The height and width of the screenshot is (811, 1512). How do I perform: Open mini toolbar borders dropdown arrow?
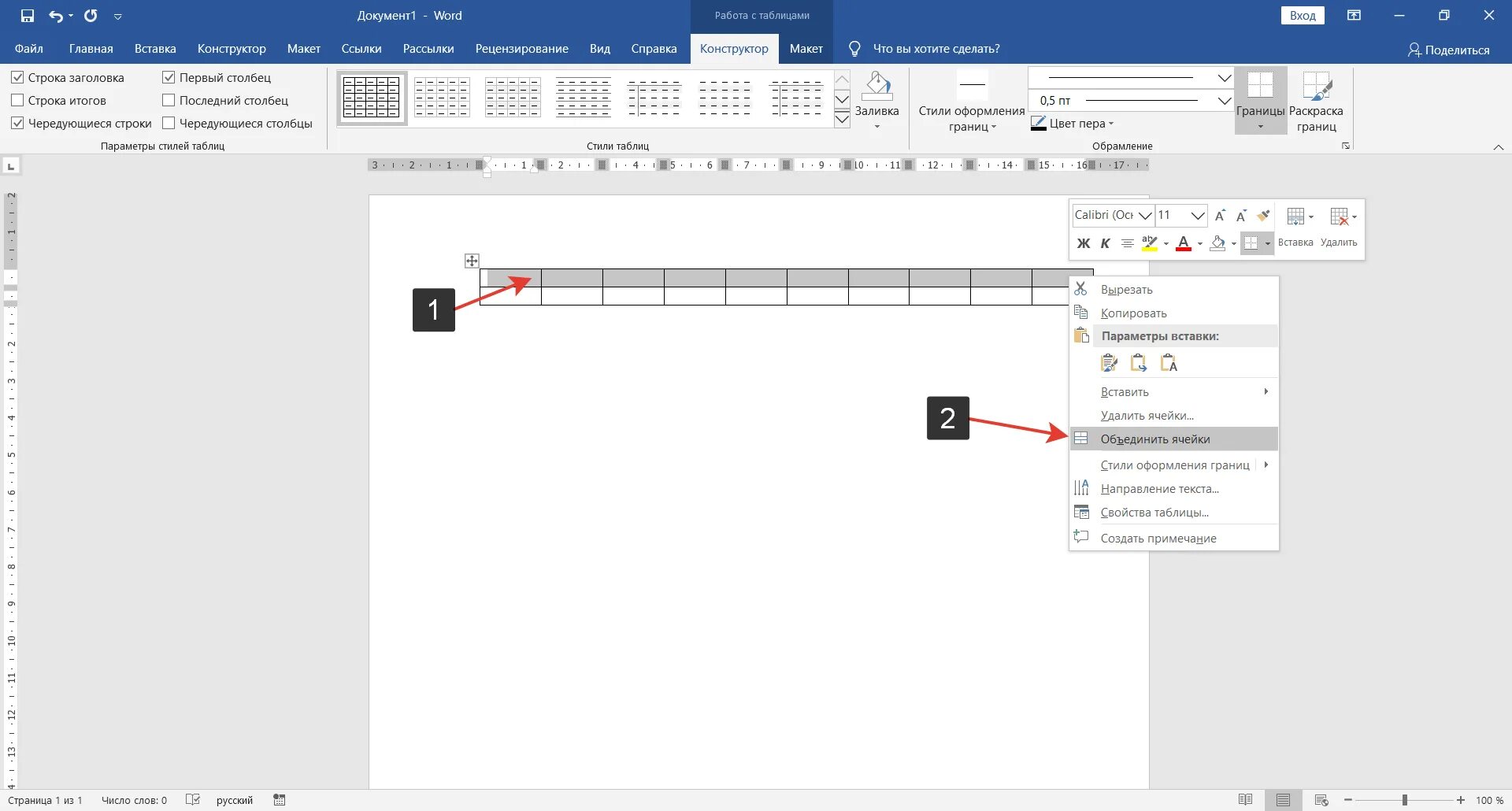click(x=1268, y=244)
